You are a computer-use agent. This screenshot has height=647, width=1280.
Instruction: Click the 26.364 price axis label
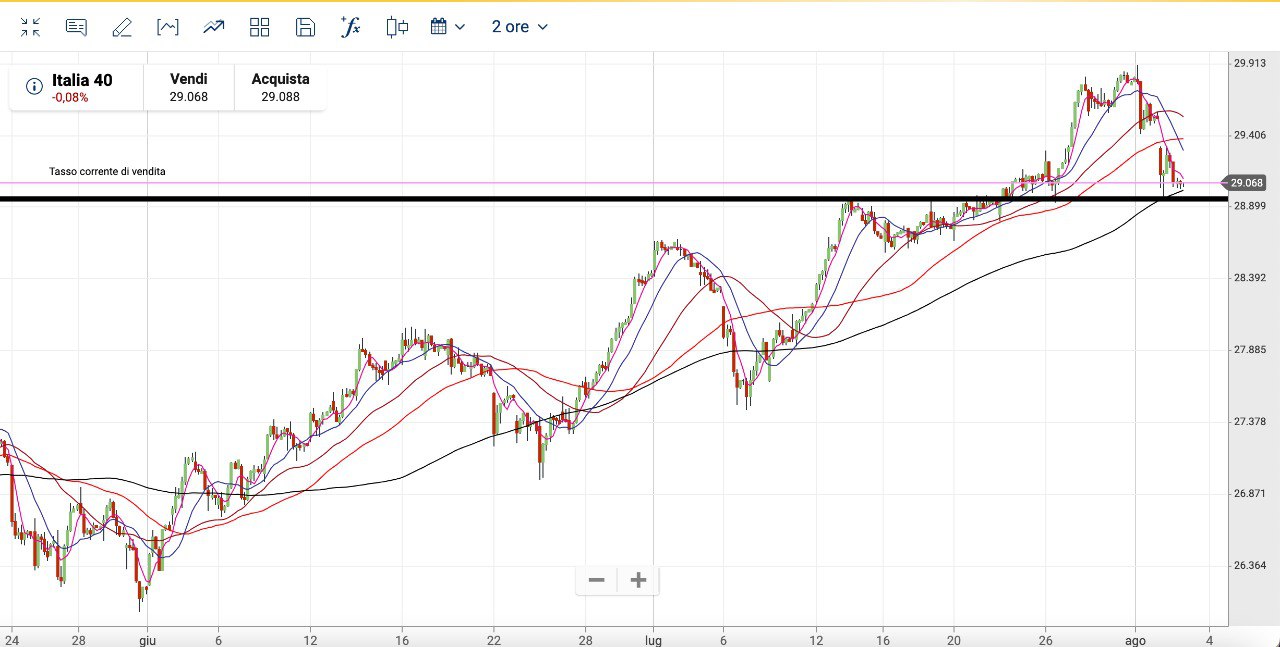coord(1250,566)
